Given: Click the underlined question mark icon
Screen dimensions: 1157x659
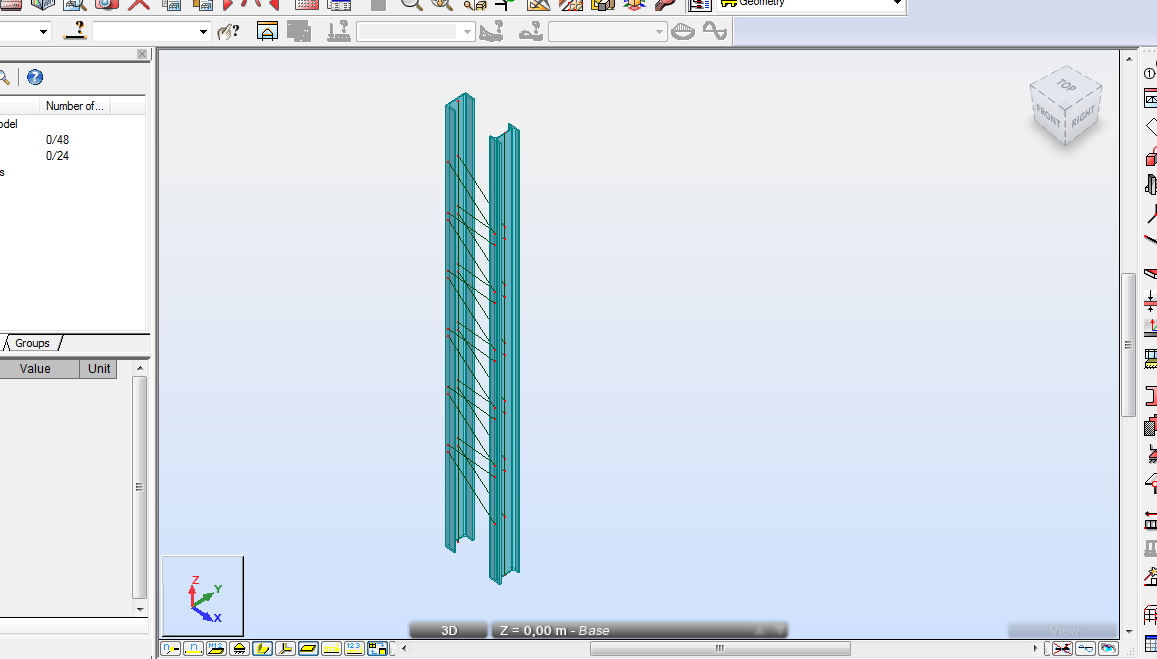Looking at the screenshot, I should pyautogui.click(x=75, y=31).
